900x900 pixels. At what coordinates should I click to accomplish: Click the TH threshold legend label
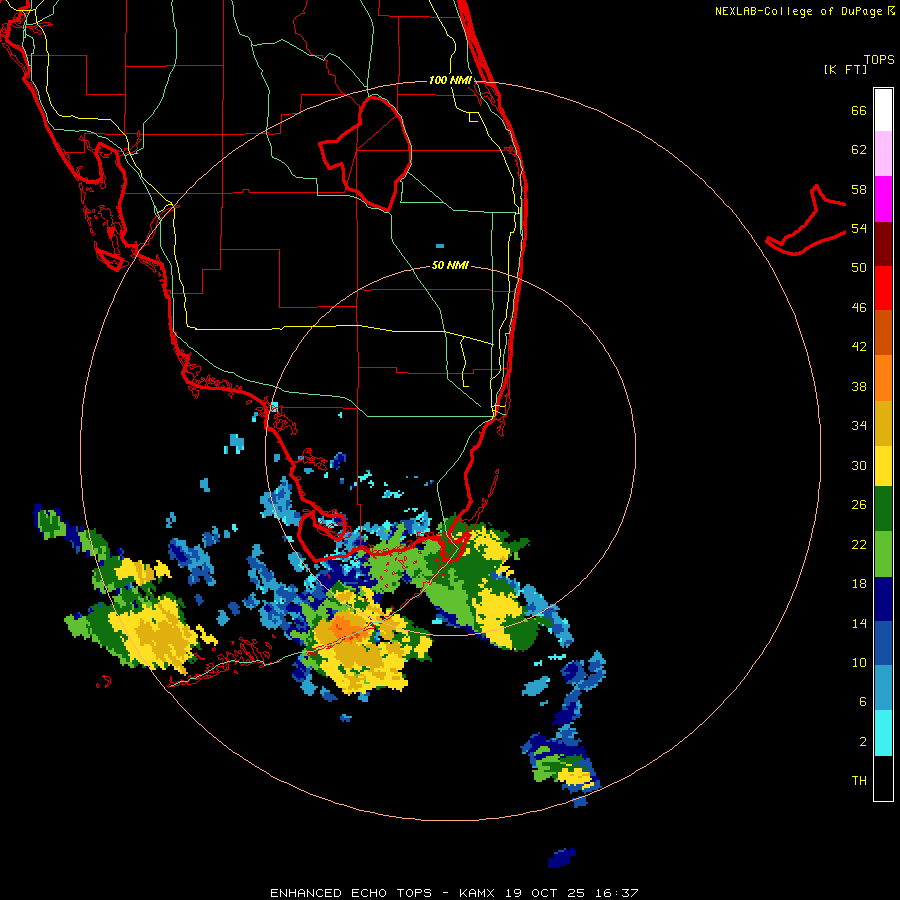coord(859,781)
